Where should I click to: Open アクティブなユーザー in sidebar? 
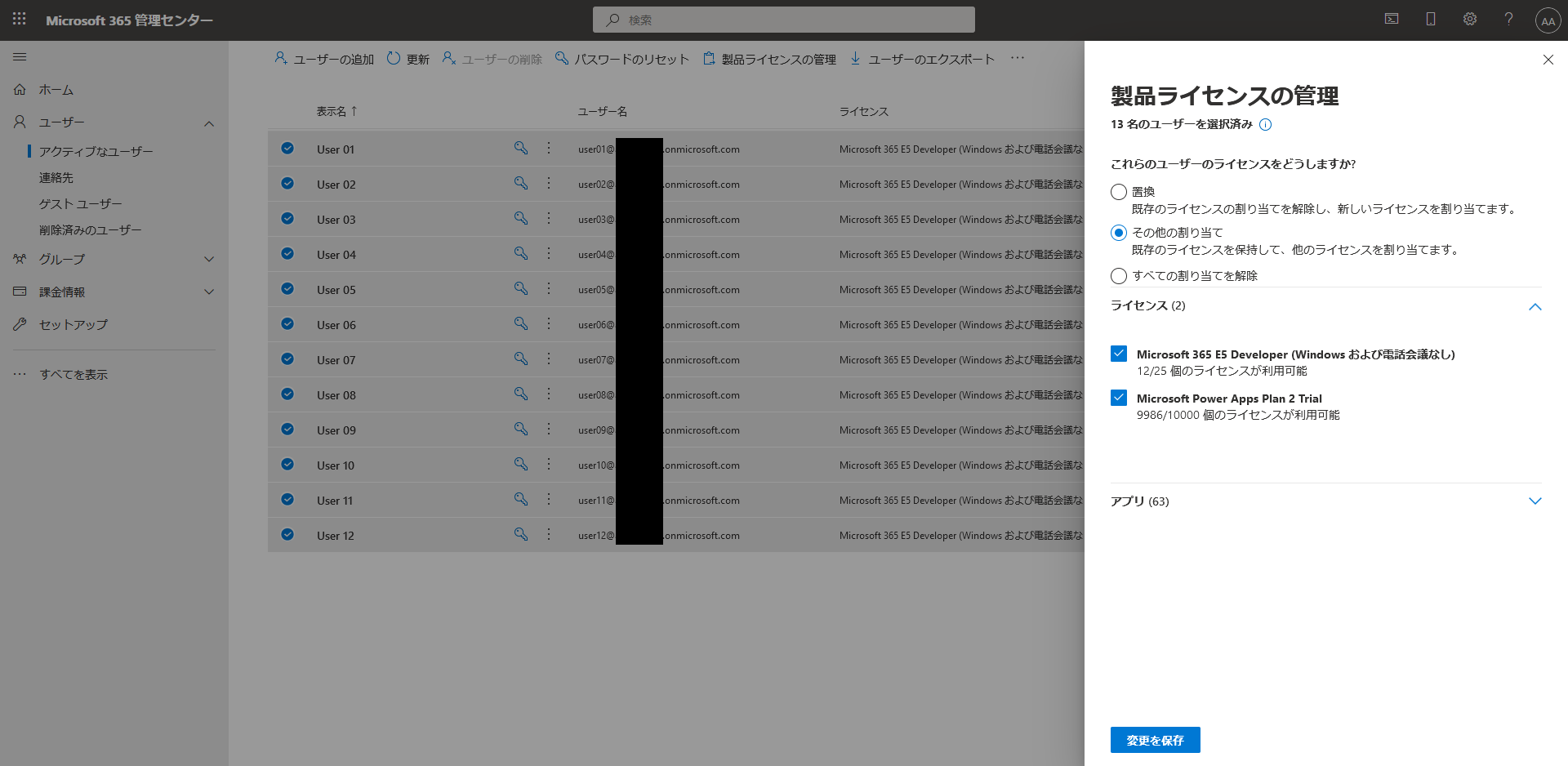[x=96, y=152]
